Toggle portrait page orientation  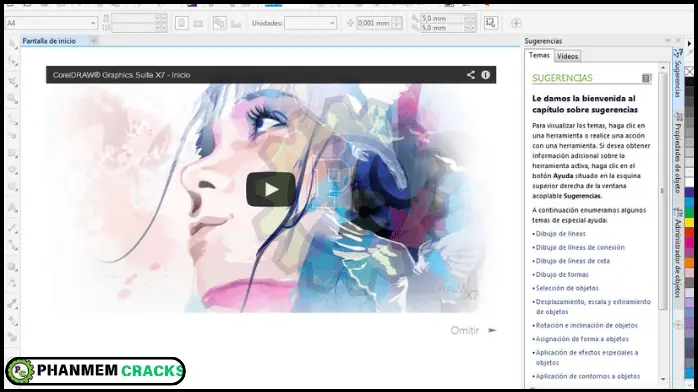pos(182,23)
